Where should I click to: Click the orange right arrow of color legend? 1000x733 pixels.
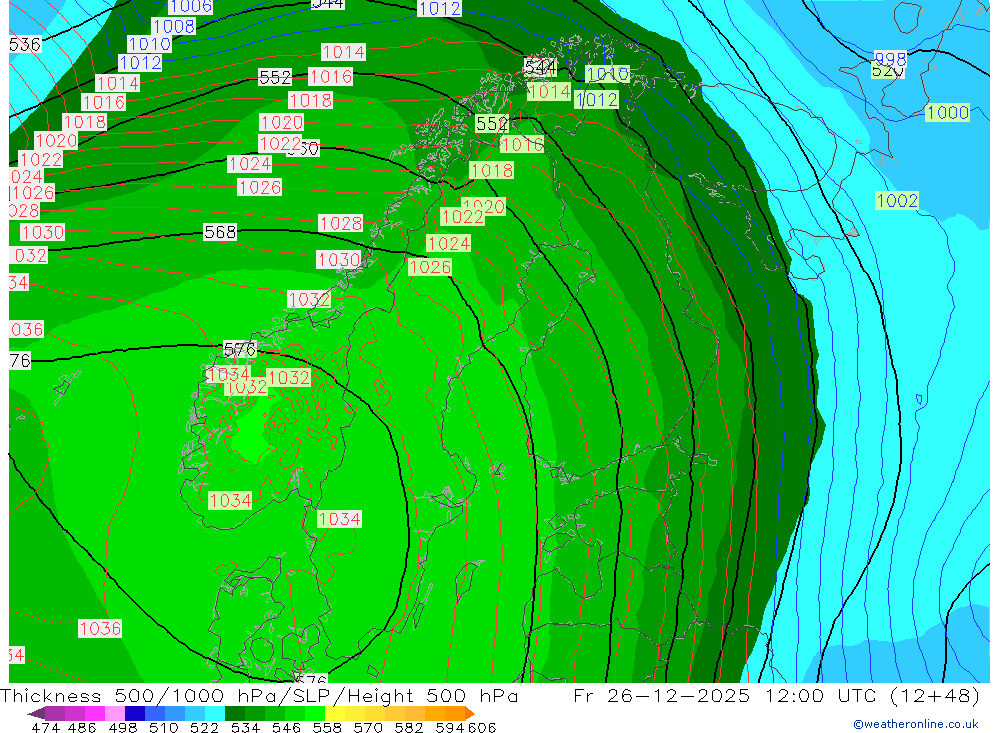point(470,713)
